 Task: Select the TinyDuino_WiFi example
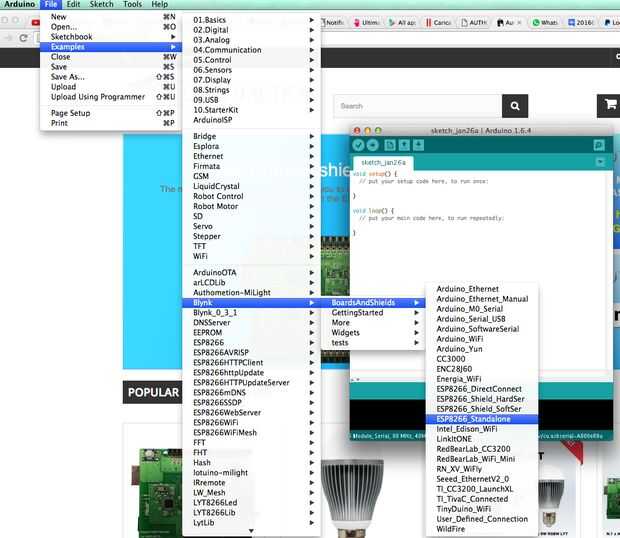click(x=482, y=509)
